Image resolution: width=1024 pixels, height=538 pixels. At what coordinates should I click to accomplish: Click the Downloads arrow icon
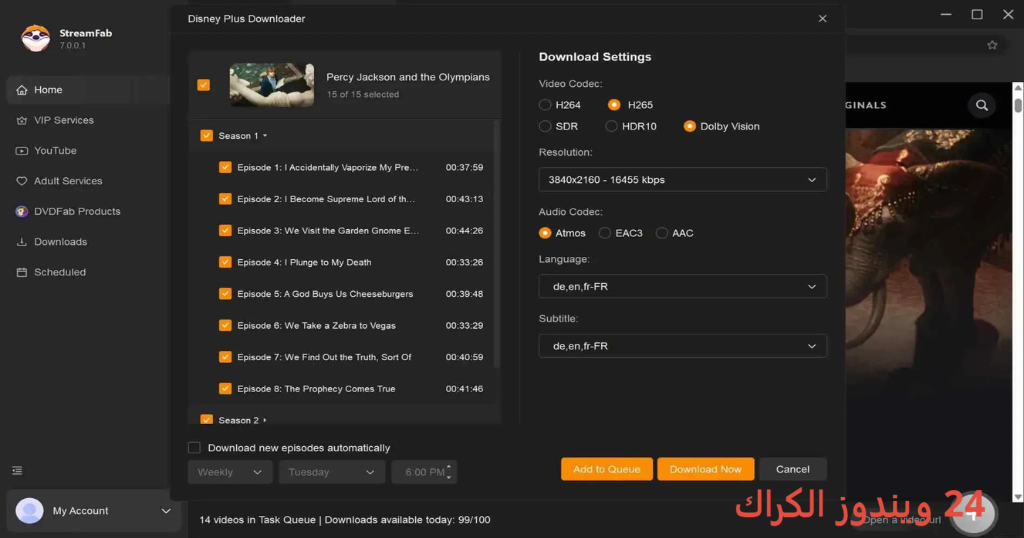click(22, 242)
